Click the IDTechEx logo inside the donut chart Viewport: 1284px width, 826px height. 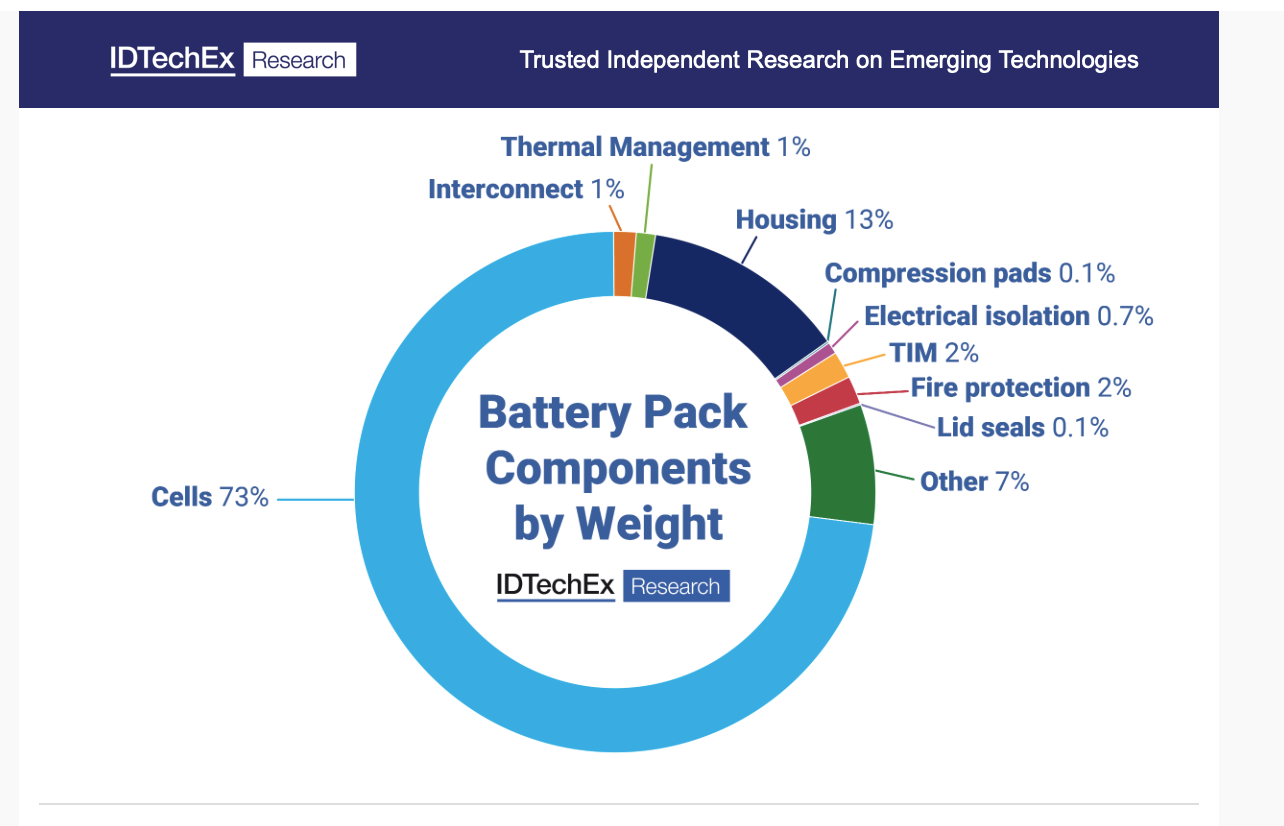tap(555, 585)
